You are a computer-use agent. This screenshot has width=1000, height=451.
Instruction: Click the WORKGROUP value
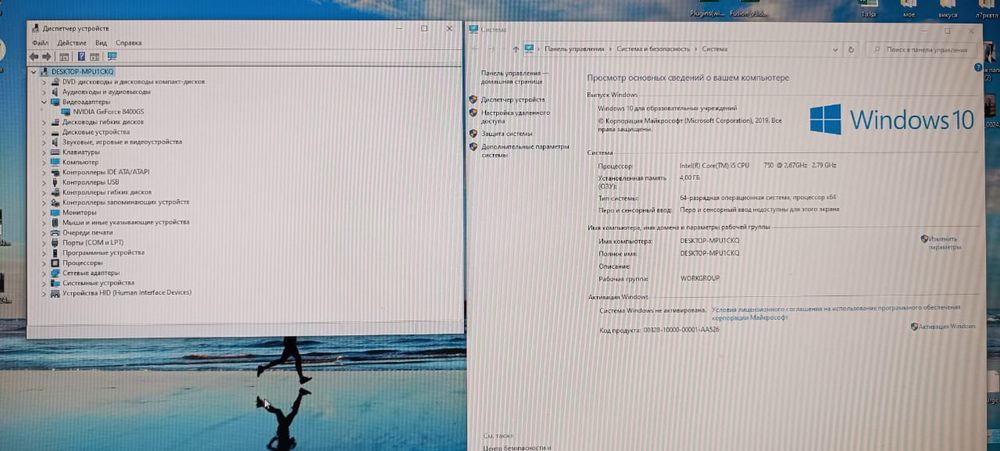700,279
